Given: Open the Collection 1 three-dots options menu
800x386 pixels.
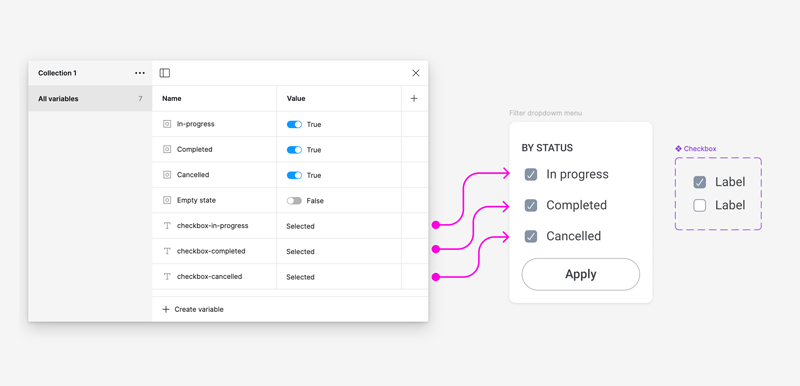Looking at the screenshot, I should pyautogui.click(x=140, y=73).
